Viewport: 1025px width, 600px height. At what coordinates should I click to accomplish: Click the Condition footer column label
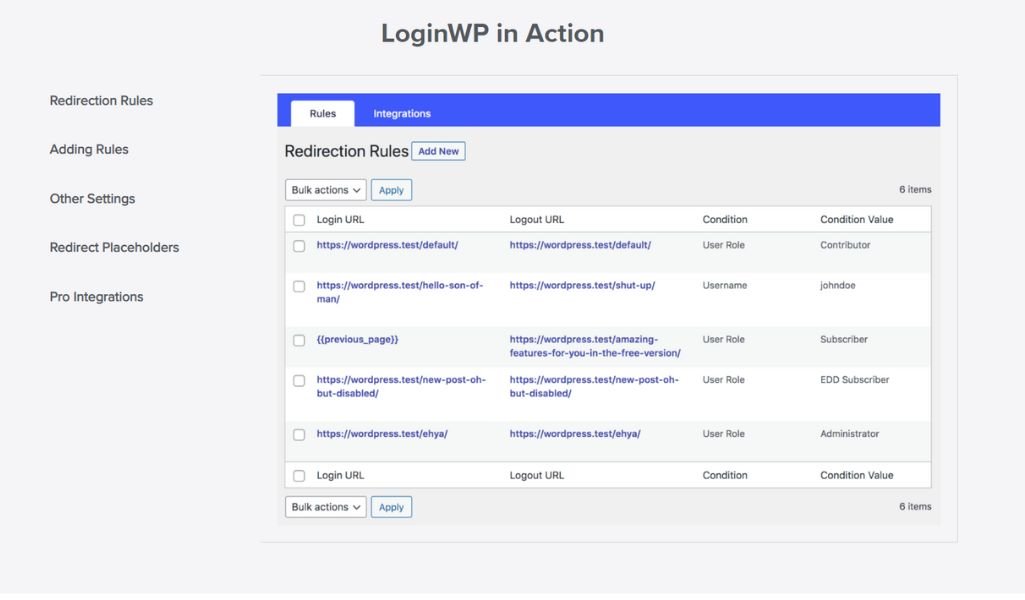tap(724, 476)
